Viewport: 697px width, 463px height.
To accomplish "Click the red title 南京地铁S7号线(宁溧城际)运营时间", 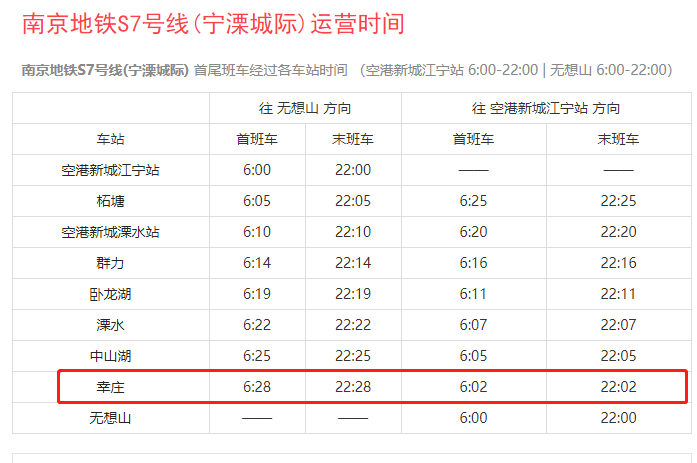I will (213, 25).
